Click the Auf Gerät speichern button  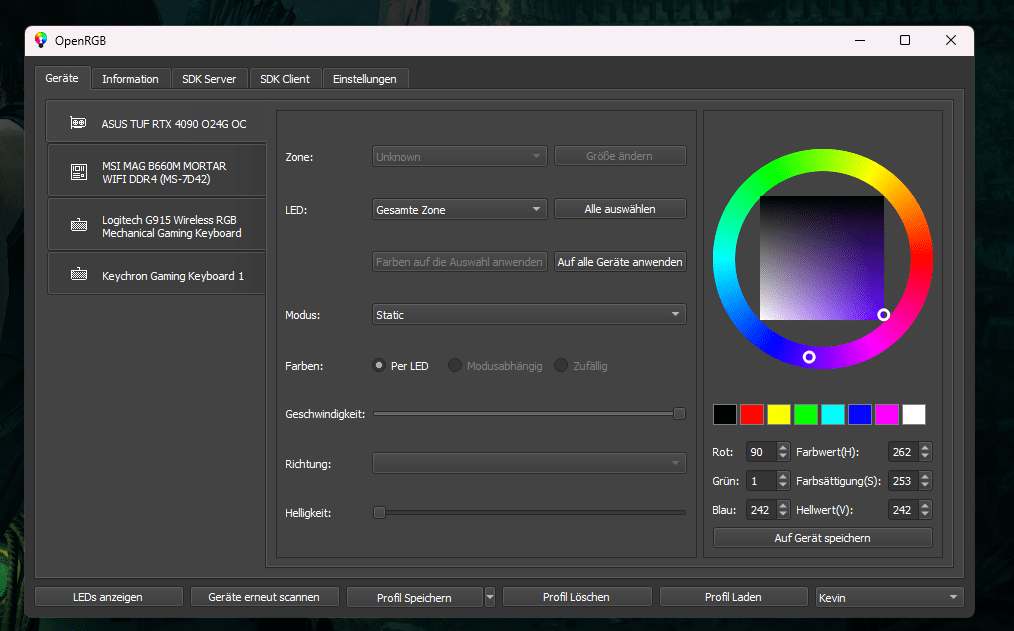coord(823,538)
